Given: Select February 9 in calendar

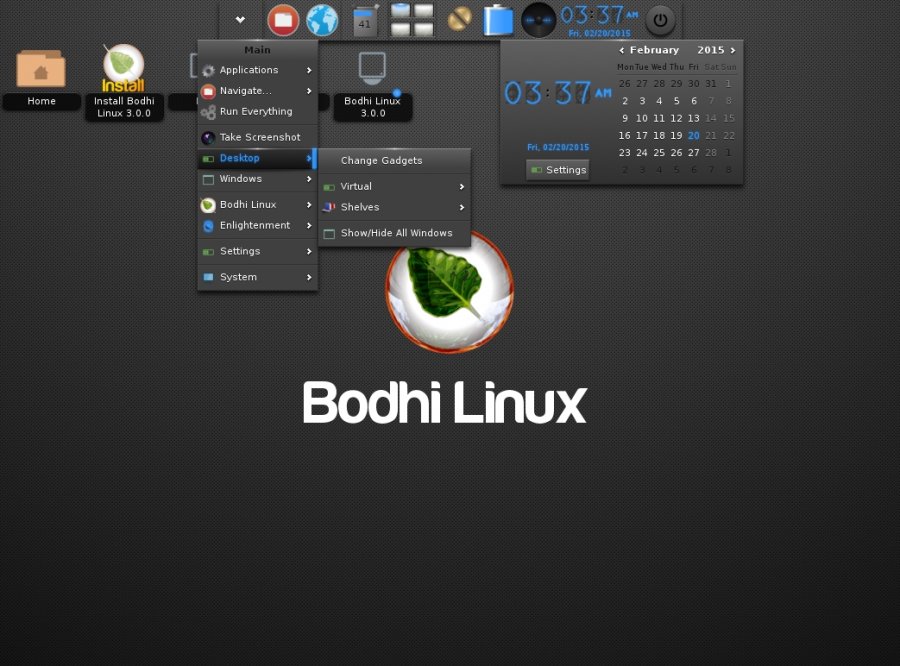Looking at the screenshot, I should click(x=624, y=118).
